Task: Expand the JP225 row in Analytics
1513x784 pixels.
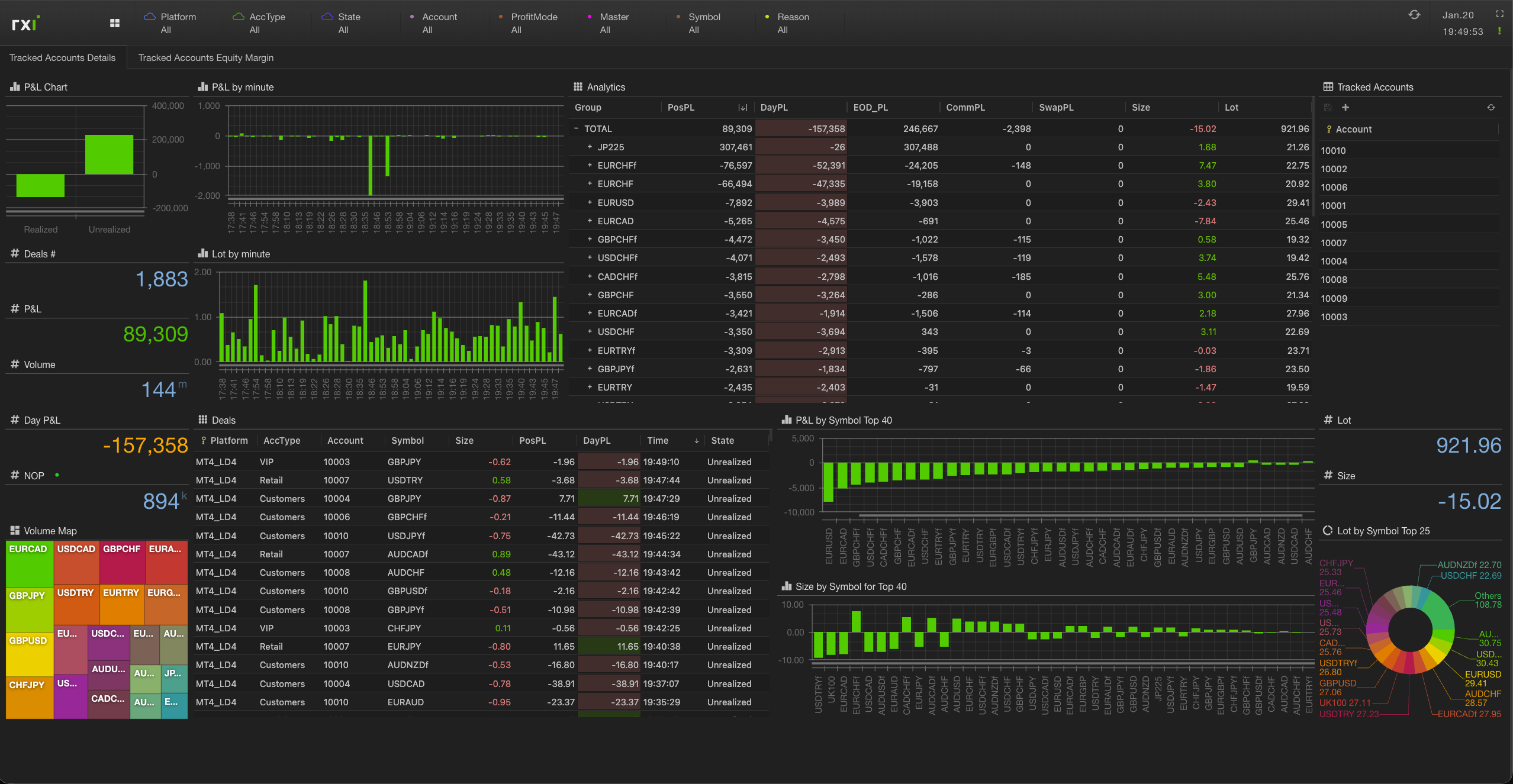Action: pos(589,147)
